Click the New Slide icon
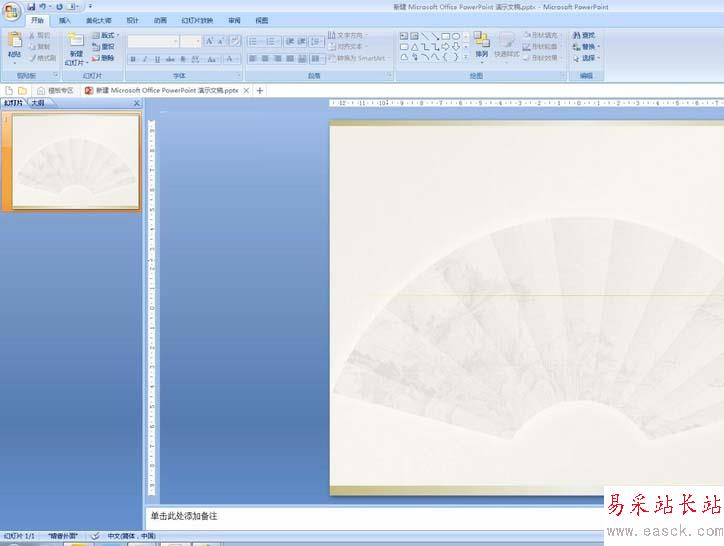Viewport: 724px width, 546px height. 76,39
